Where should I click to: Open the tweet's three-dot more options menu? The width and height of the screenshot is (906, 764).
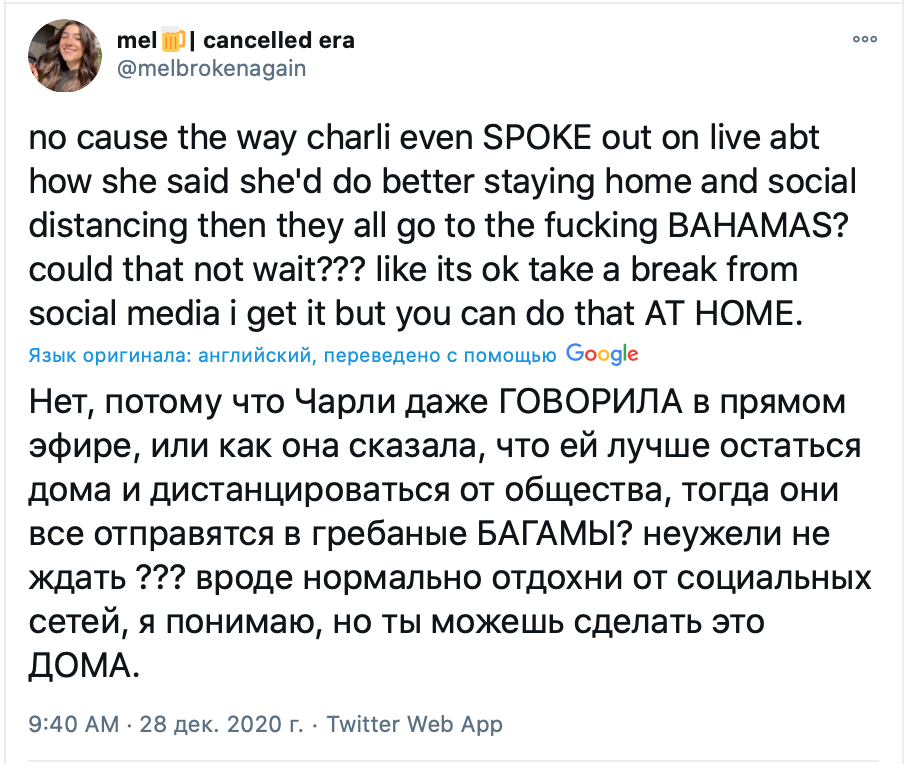click(x=865, y=39)
